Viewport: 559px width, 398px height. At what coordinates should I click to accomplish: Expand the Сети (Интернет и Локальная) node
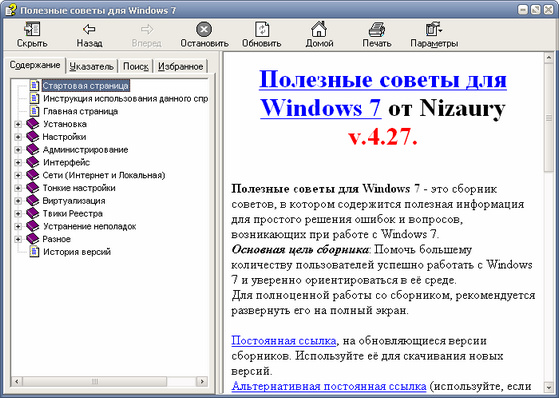click(x=17, y=175)
